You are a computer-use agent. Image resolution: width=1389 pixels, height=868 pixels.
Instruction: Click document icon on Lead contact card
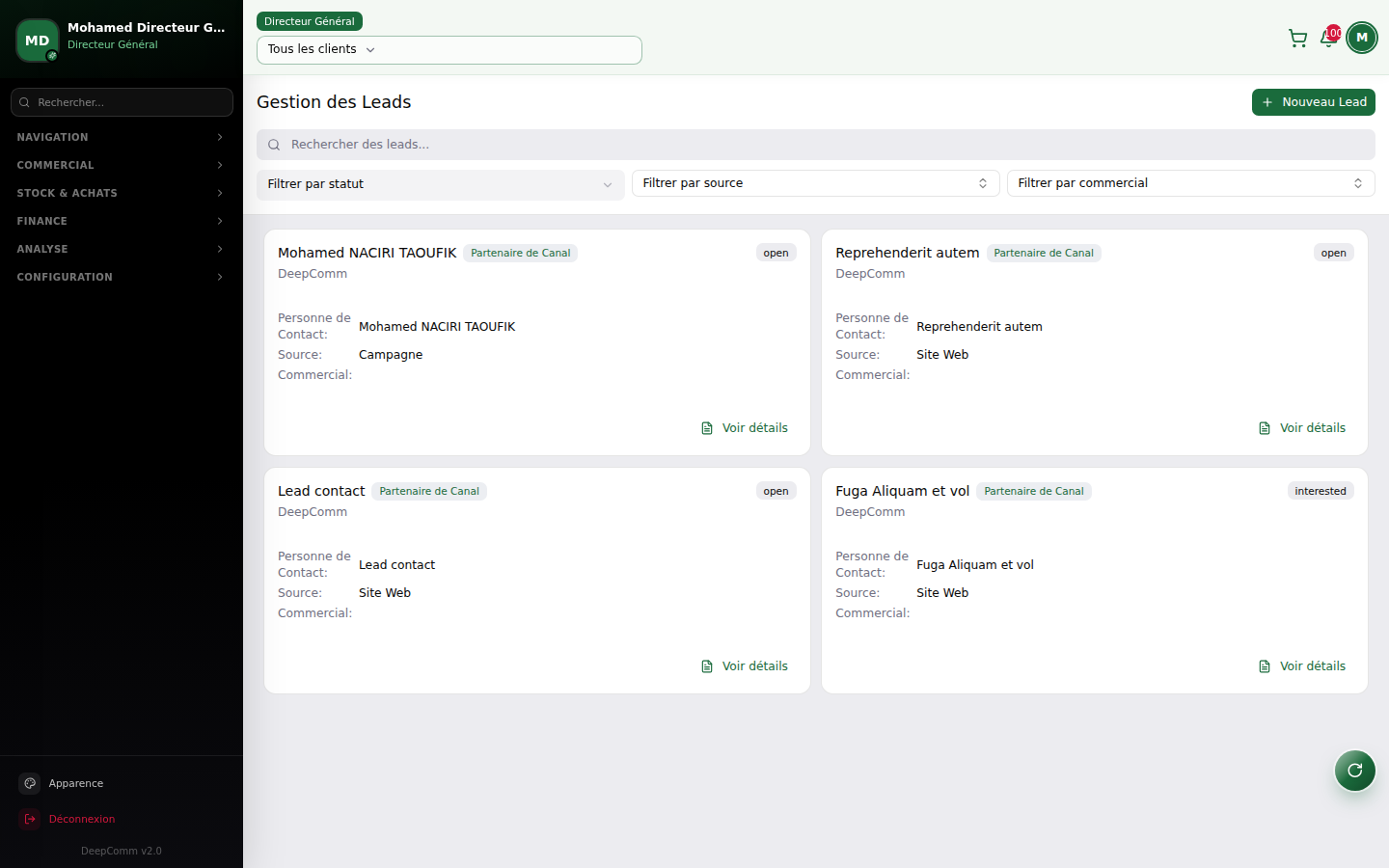[x=707, y=666]
